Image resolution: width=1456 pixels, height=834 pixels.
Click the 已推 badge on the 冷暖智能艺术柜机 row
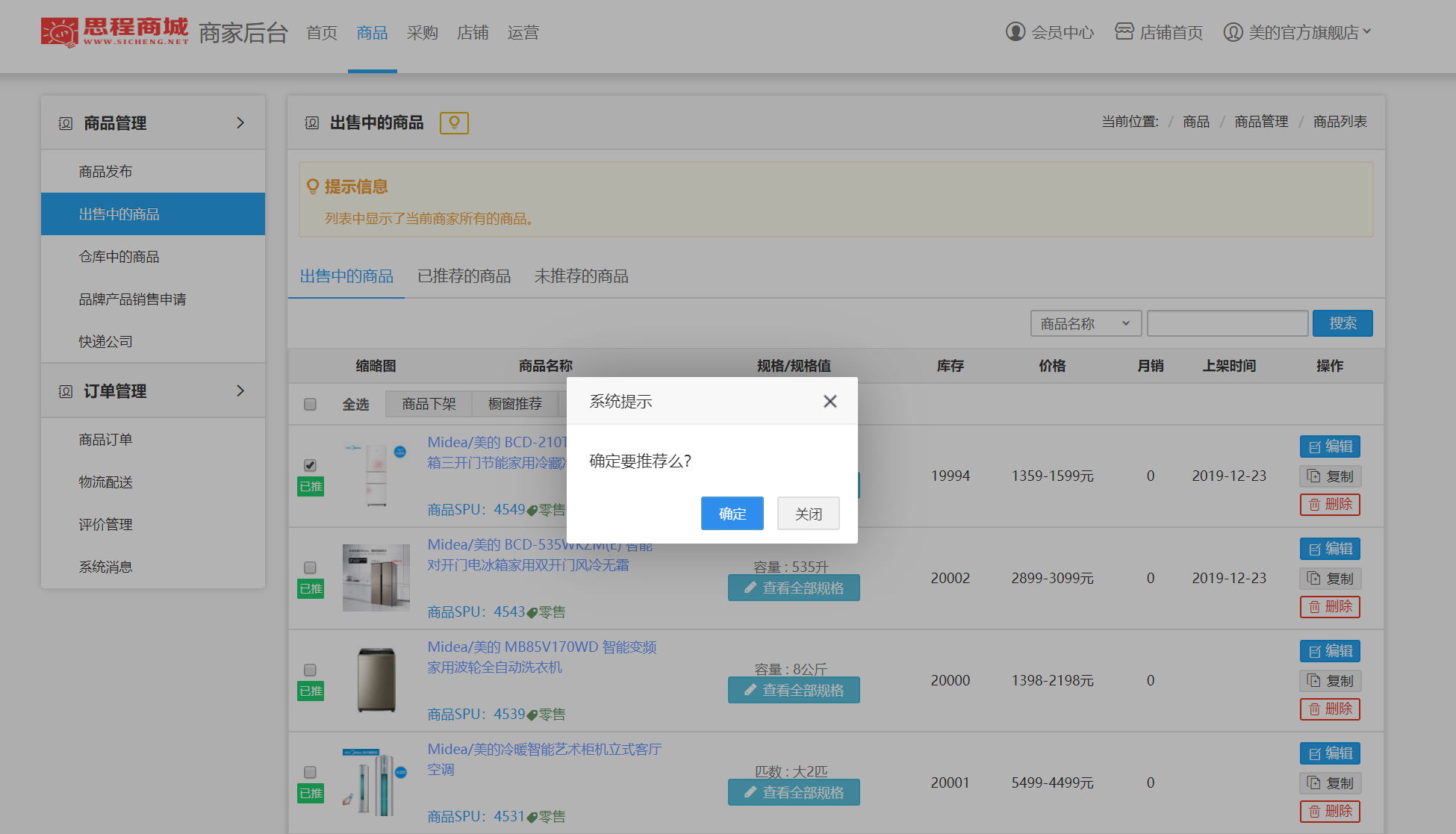(311, 794)
